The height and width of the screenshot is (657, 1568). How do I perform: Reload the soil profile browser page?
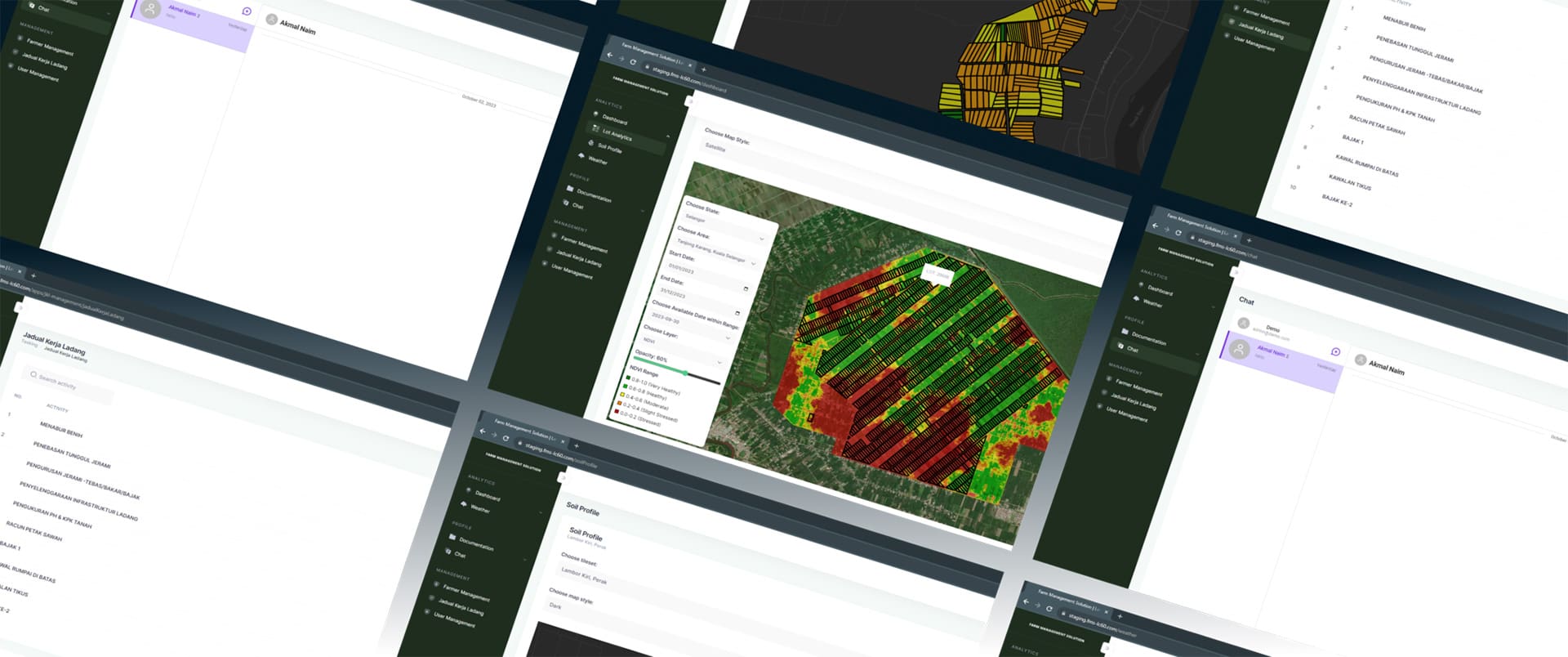[506, 438]
